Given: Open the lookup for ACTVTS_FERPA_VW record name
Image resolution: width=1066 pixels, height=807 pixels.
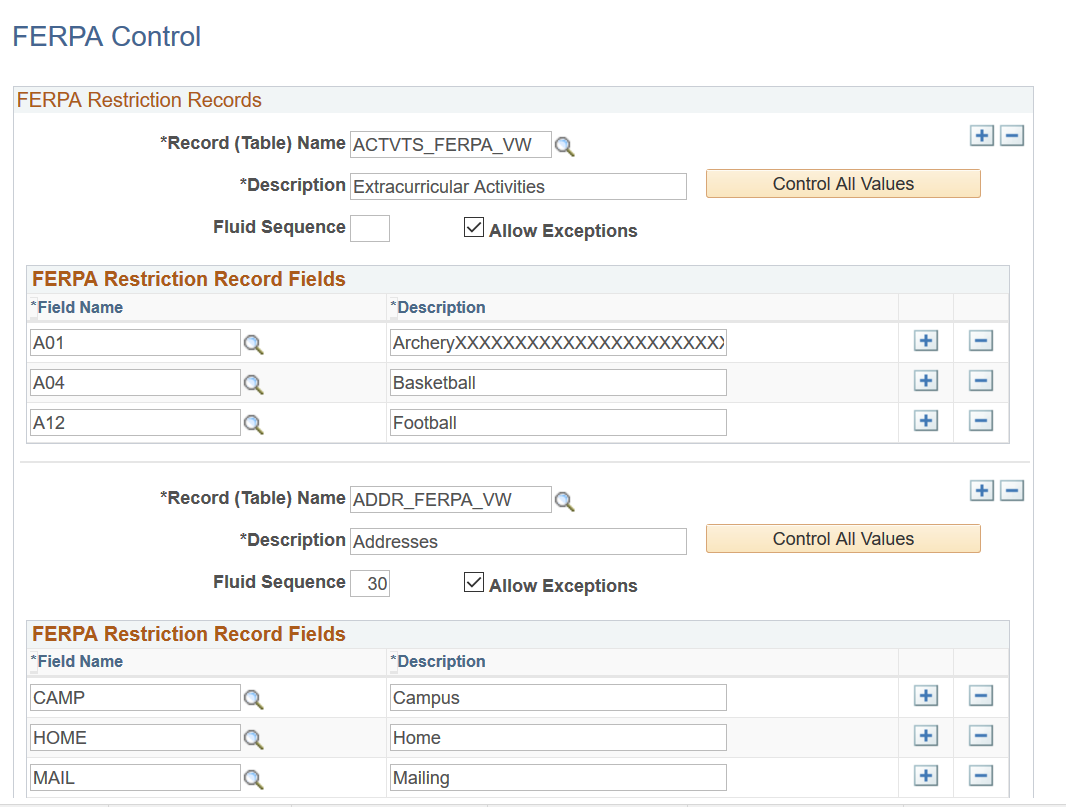Looking at the screenshot, I should pyautogui.click(x=565, y=146).
